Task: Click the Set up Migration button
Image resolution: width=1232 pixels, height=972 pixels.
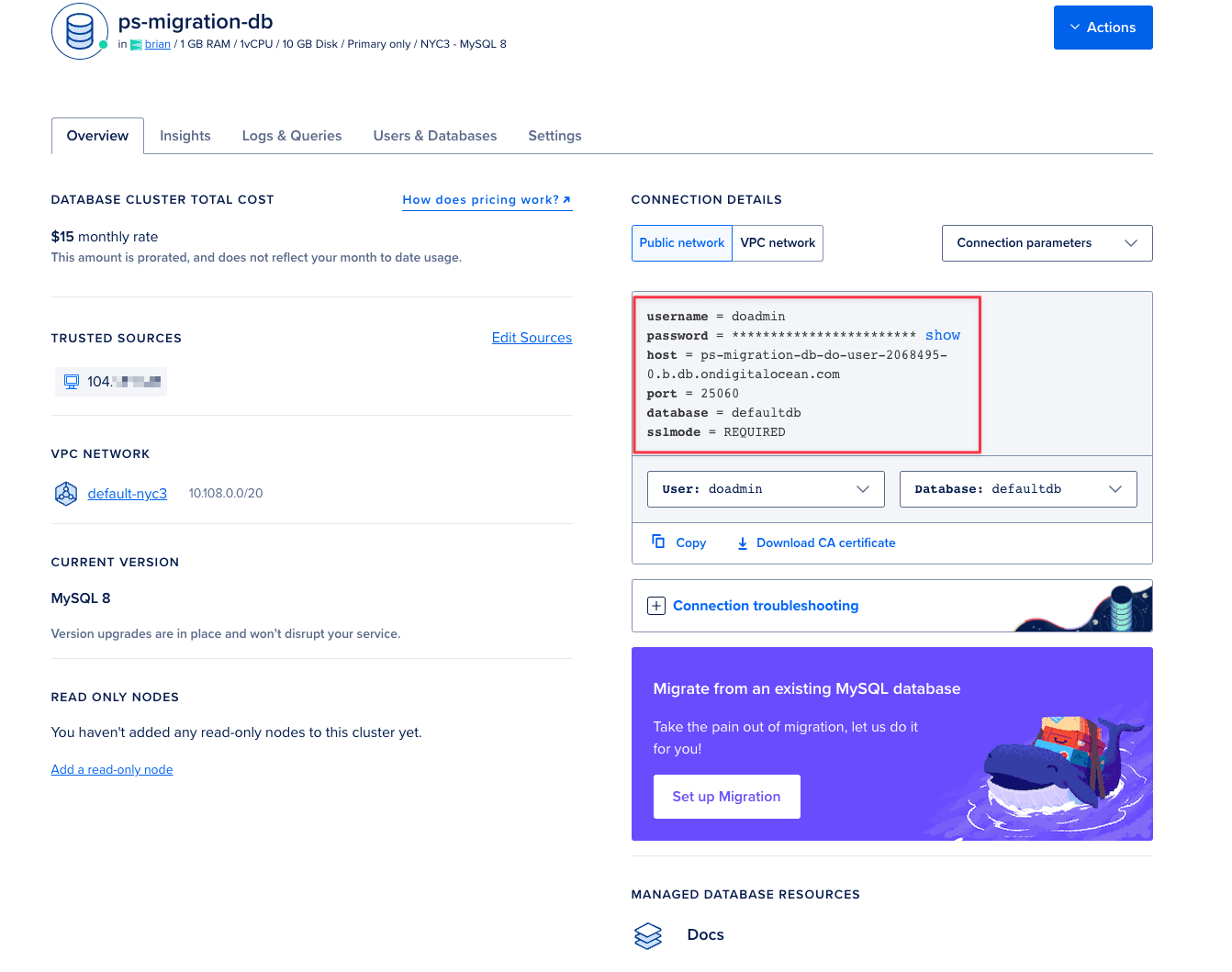Action: click(726, 796)
